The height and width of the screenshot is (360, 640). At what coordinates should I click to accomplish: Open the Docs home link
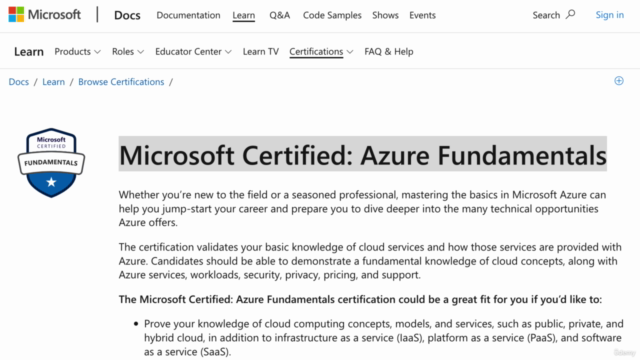coord(127,15)
